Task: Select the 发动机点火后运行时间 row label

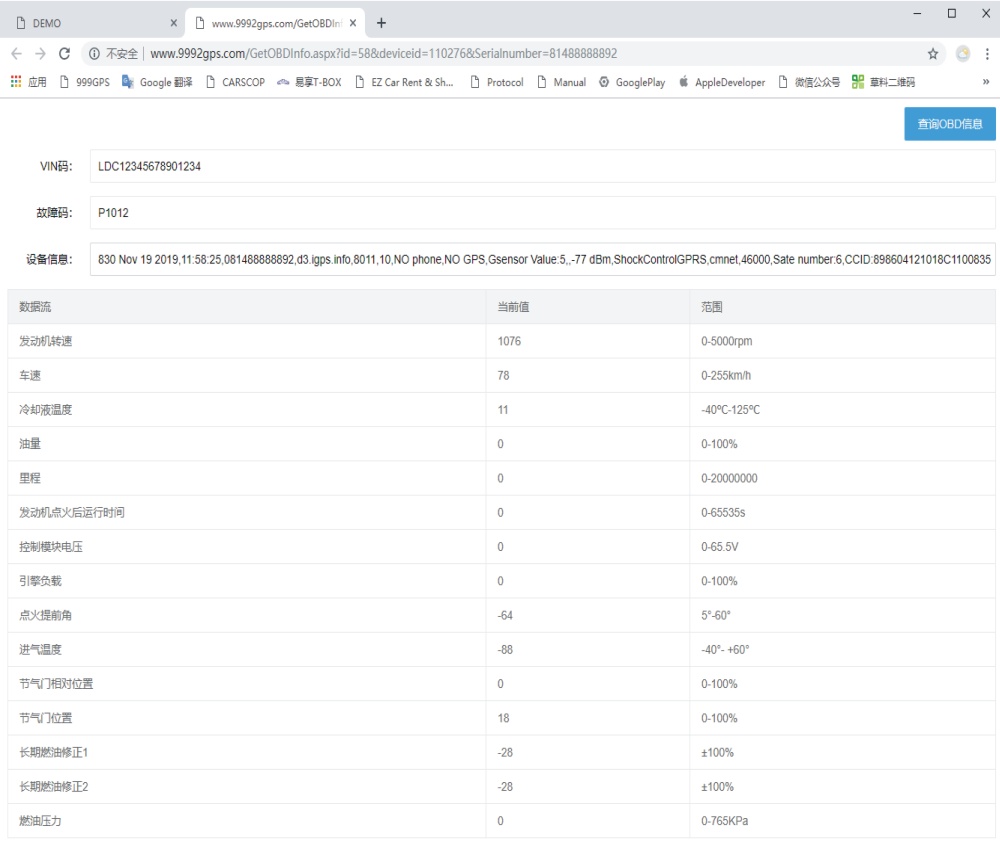Action: (72, 513)
